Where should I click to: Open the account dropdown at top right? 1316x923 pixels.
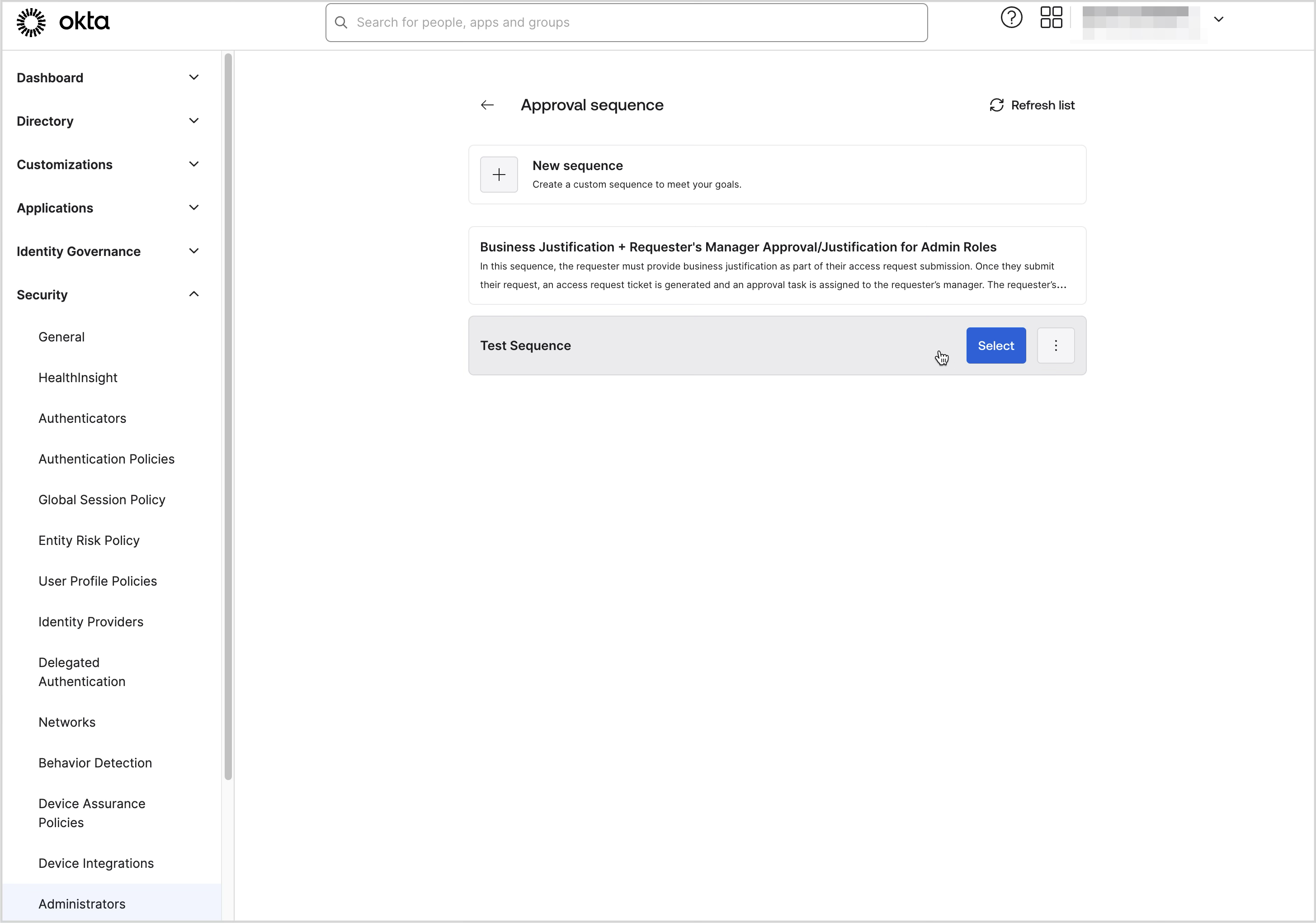pyautogui.click(x=1218, y=19)
